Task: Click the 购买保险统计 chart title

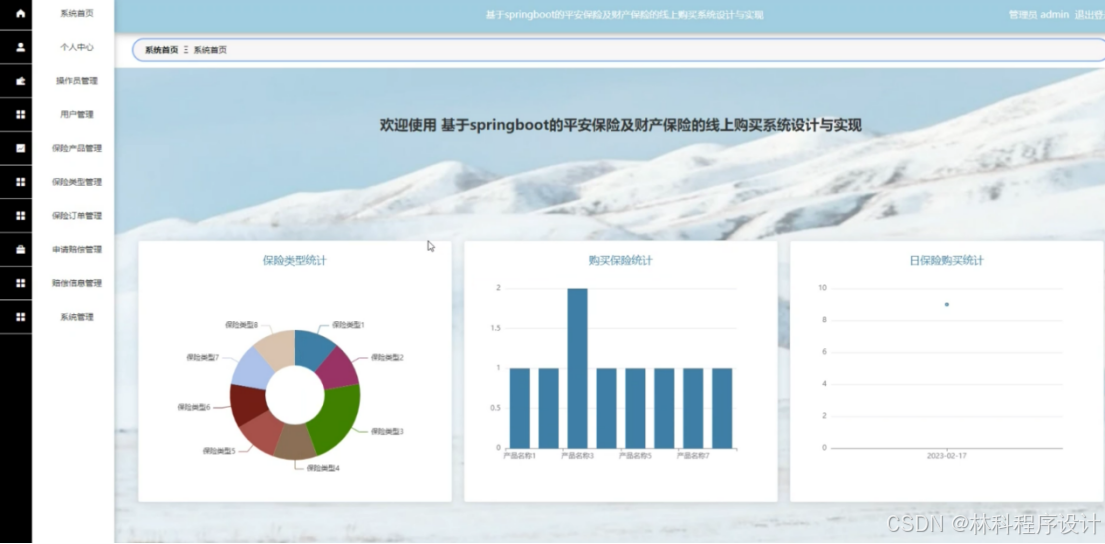Action: (620, 261)
